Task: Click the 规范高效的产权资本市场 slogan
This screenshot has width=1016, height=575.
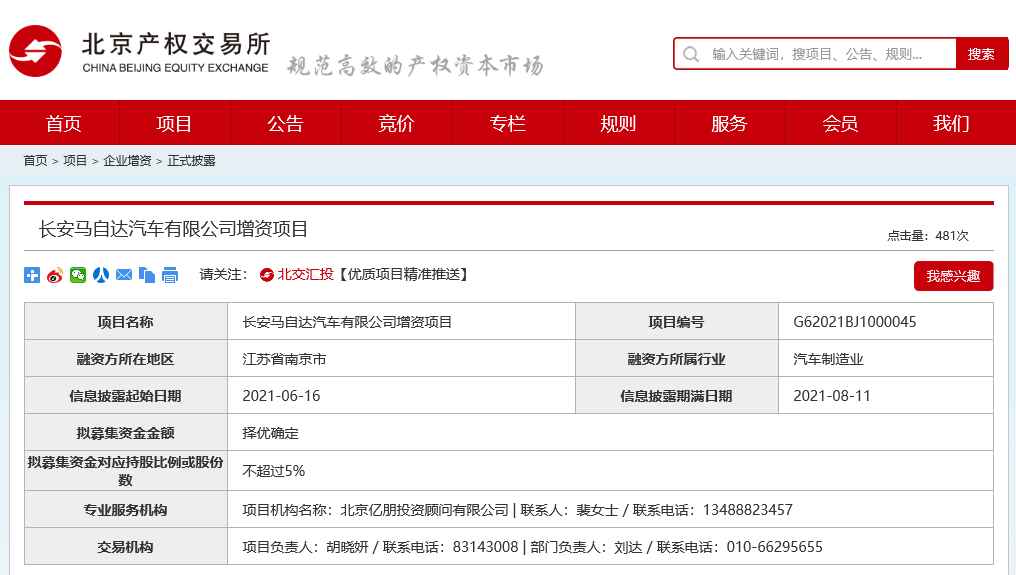Action: (x=415, y=65)
